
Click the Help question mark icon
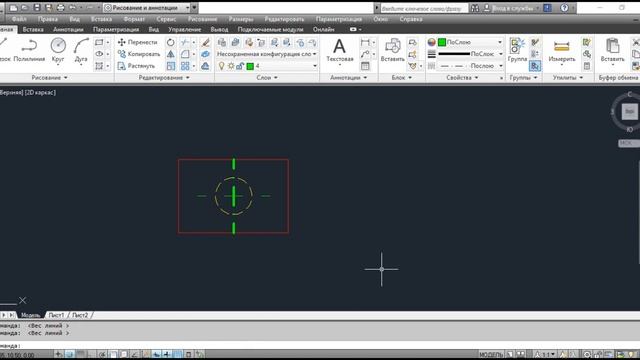point(564,8)
